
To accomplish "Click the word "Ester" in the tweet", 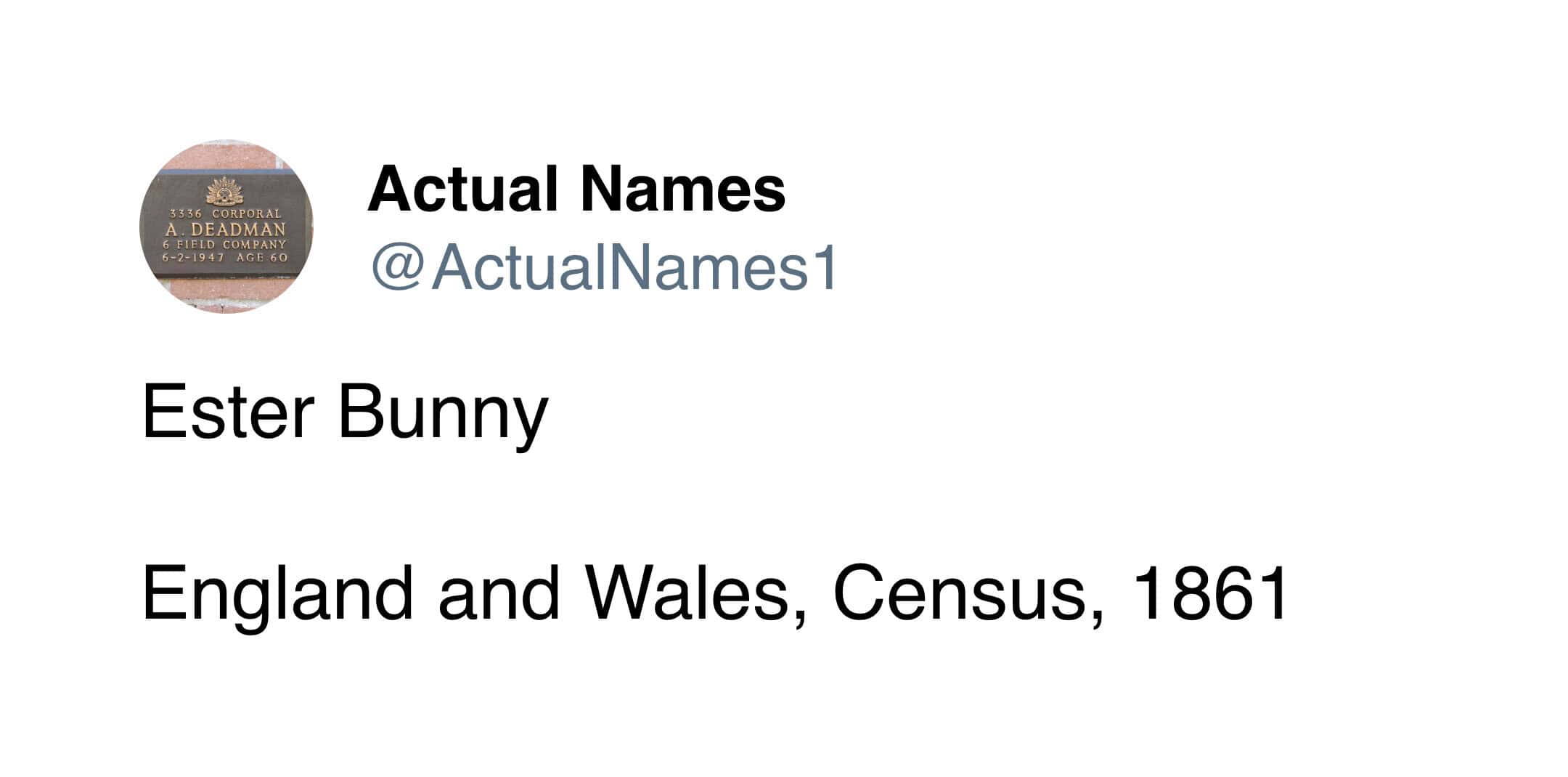I will (x=228, y=413).
